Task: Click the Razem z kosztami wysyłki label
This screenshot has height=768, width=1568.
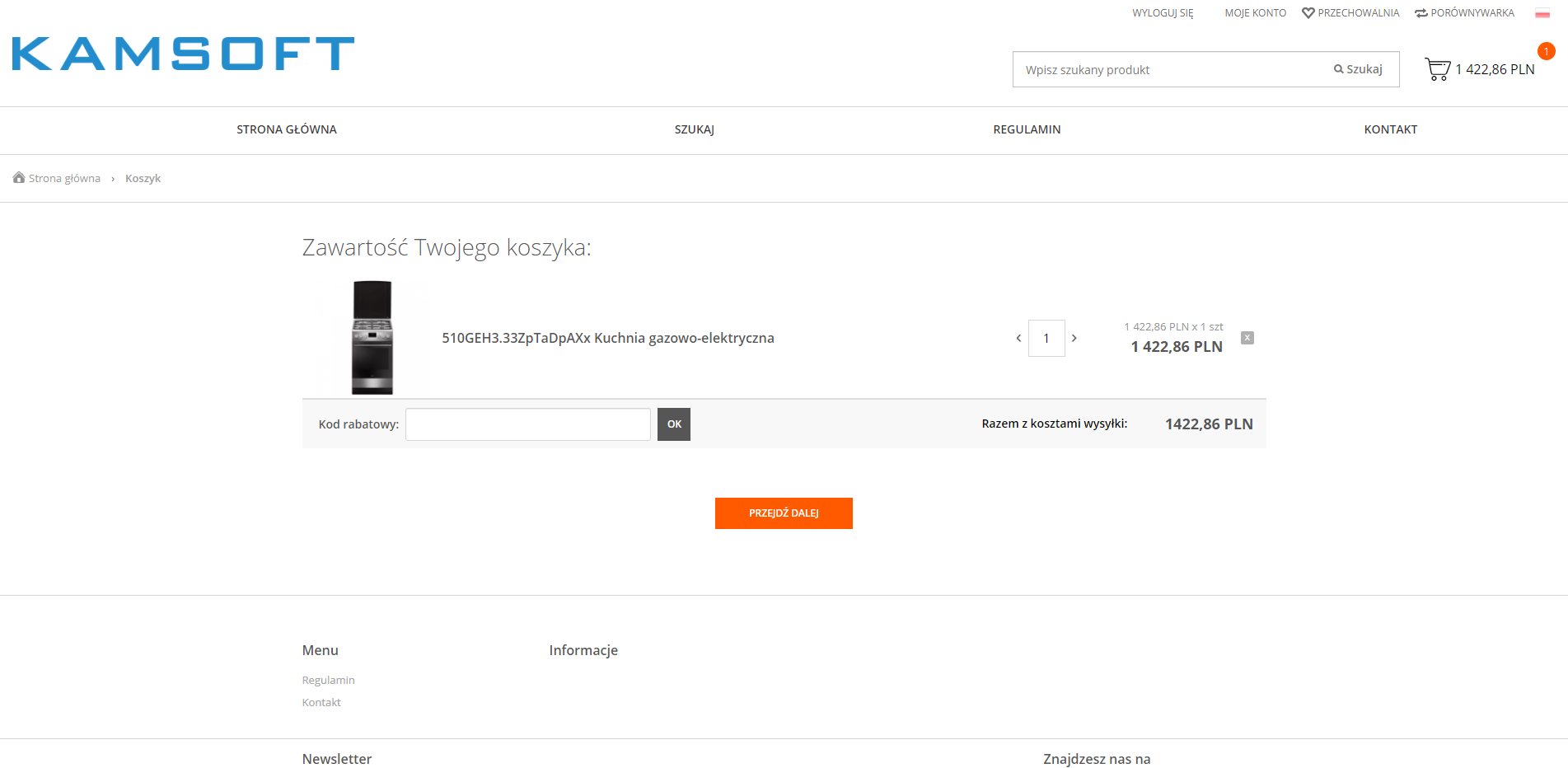Action: pyautogui.click(x=1055, y=424)
